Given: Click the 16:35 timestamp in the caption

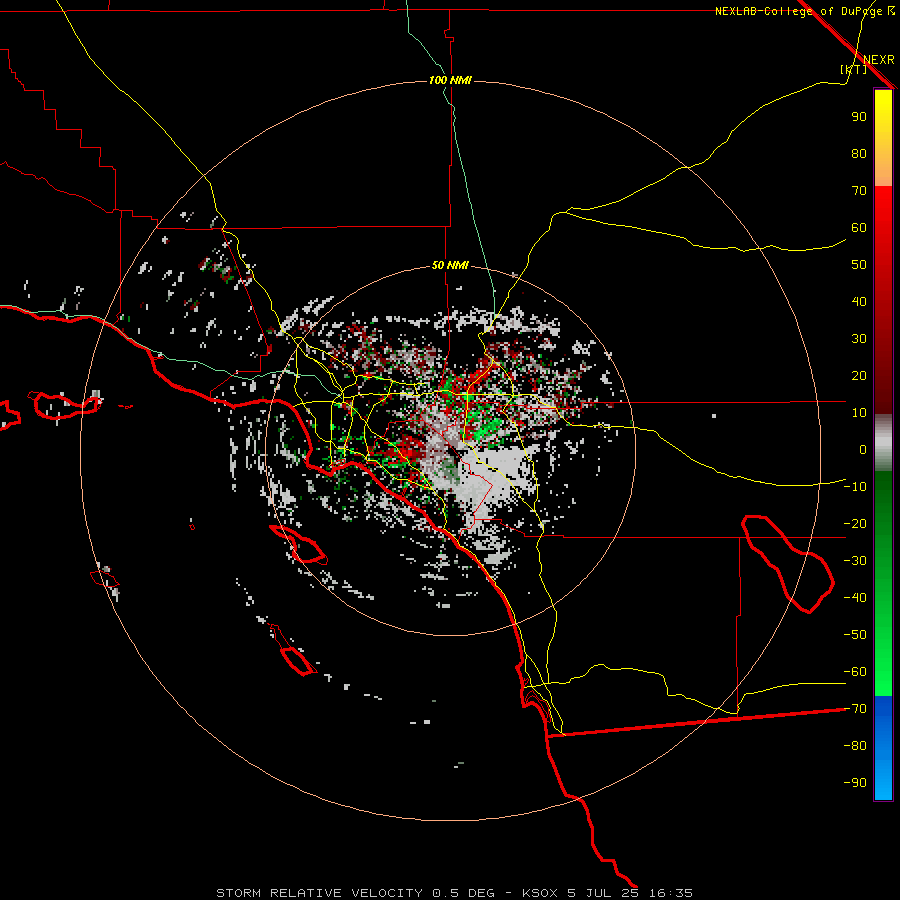Looking at the screenshot, I should (x=671, y=893).
